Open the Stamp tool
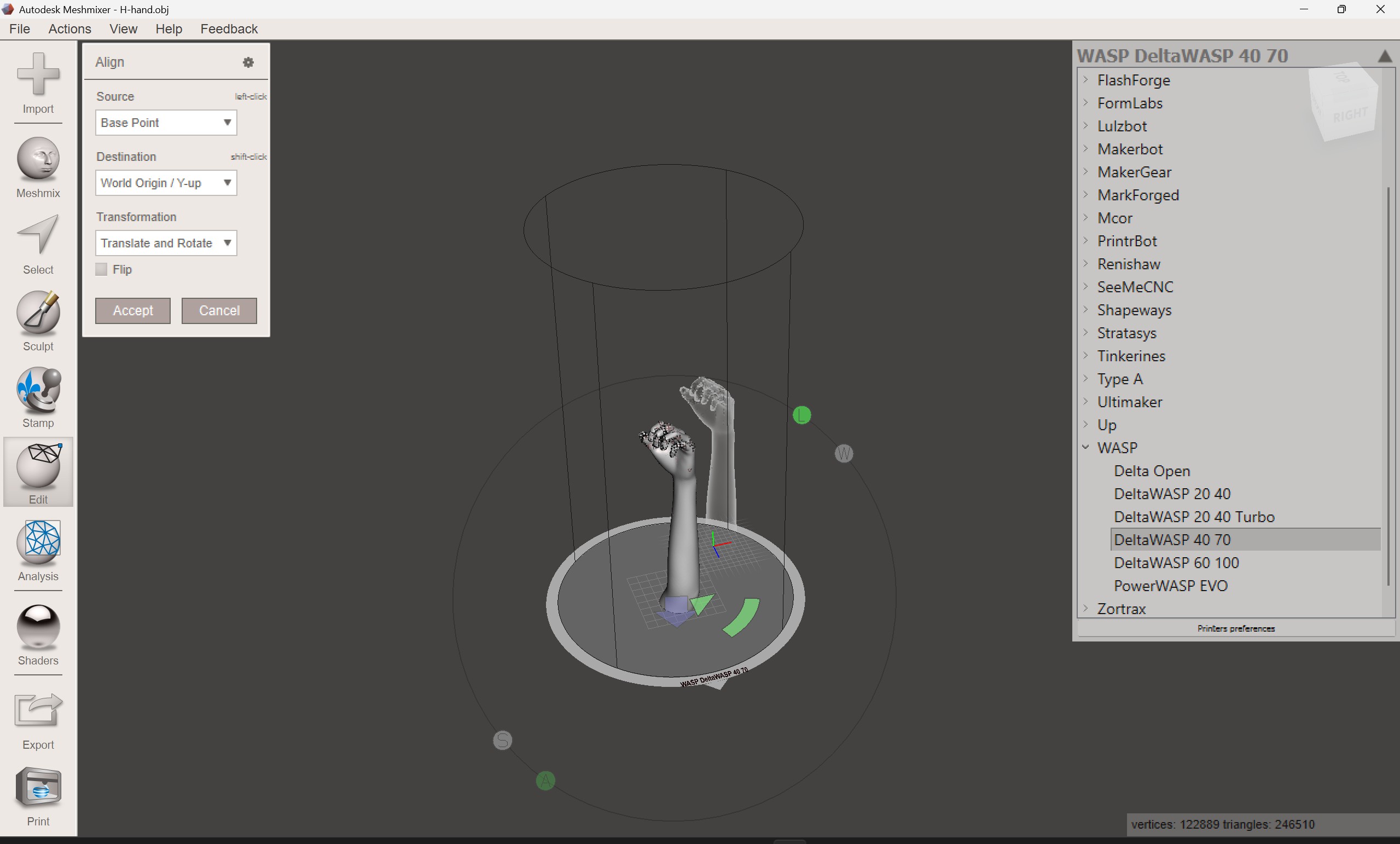Viewport: 1400px width, 844px height. pyautogui.click(x=38, y=398)
